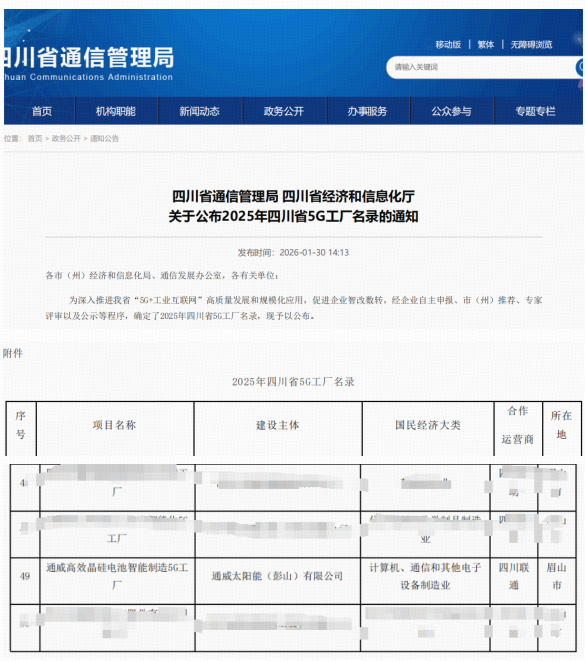Click the 四川省通信管理局 site logo
Image resolution: width=585 pixels, height=661 pixels.
[x=89, y=63]
